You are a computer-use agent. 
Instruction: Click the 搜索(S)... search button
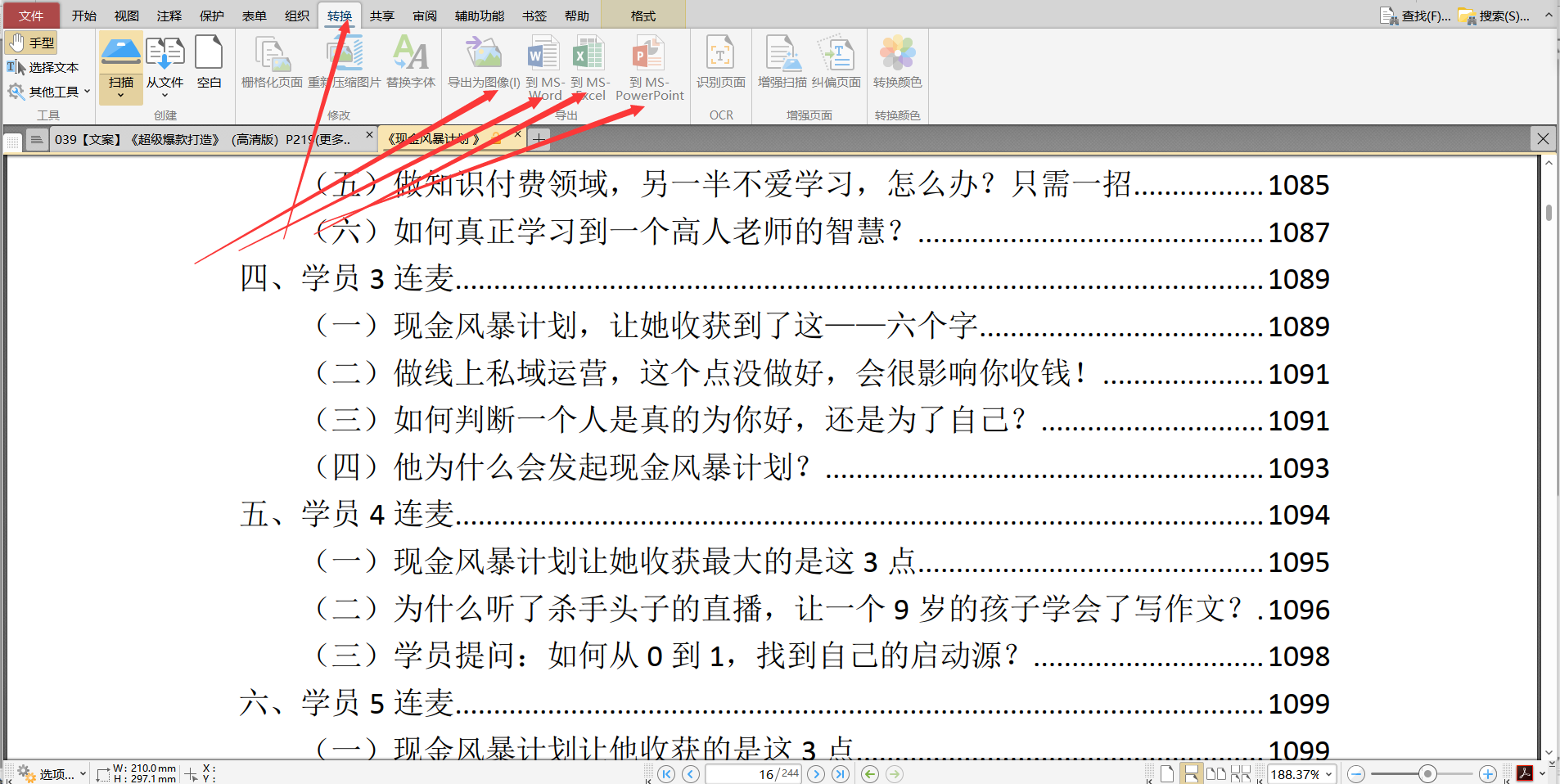click(x=1494, y=16)
